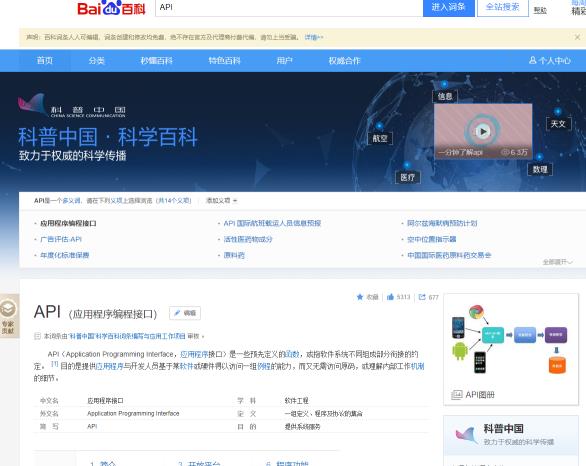Open the 分类 nav tab
The image size is (586, 466).
coord(97,61)
